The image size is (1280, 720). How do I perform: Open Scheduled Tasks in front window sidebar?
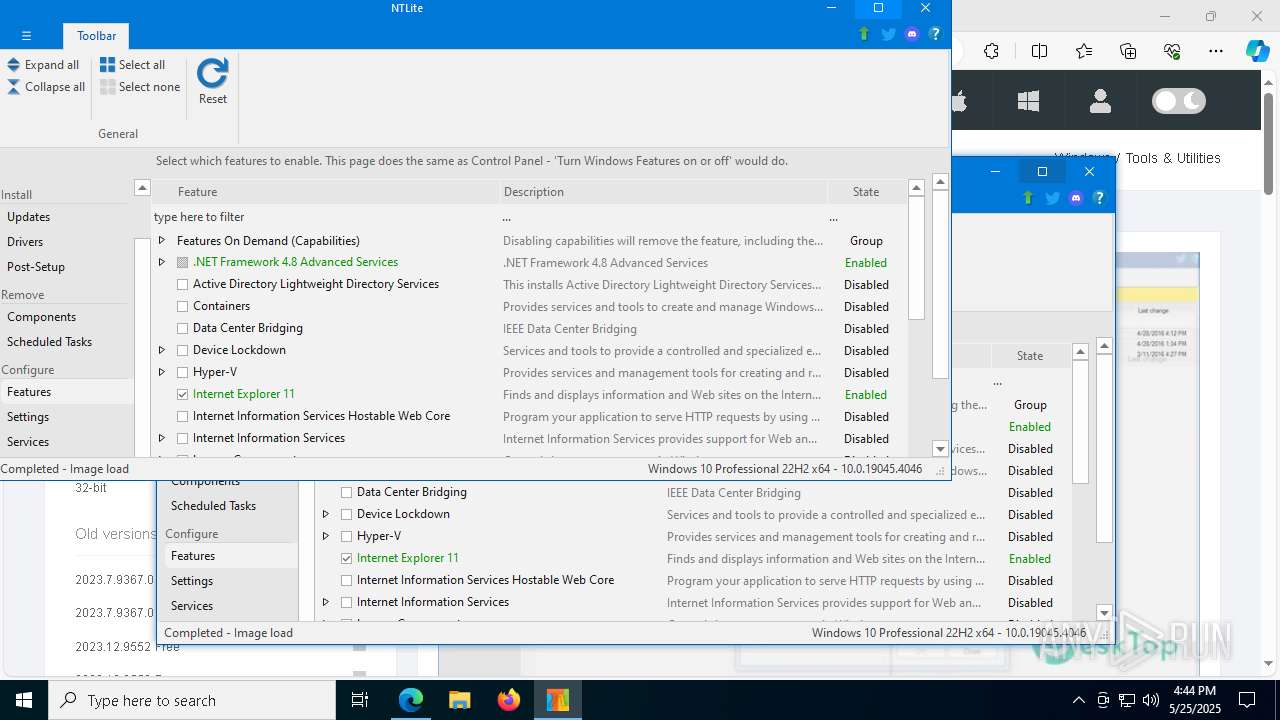coord(49,342)
